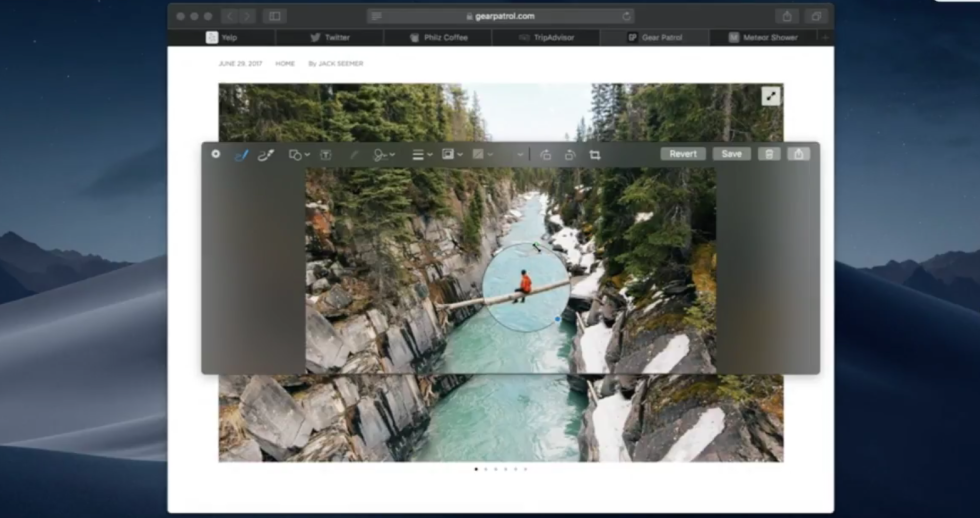
Task: Click the gearpatrol.com address field
Action: point(501,16)
